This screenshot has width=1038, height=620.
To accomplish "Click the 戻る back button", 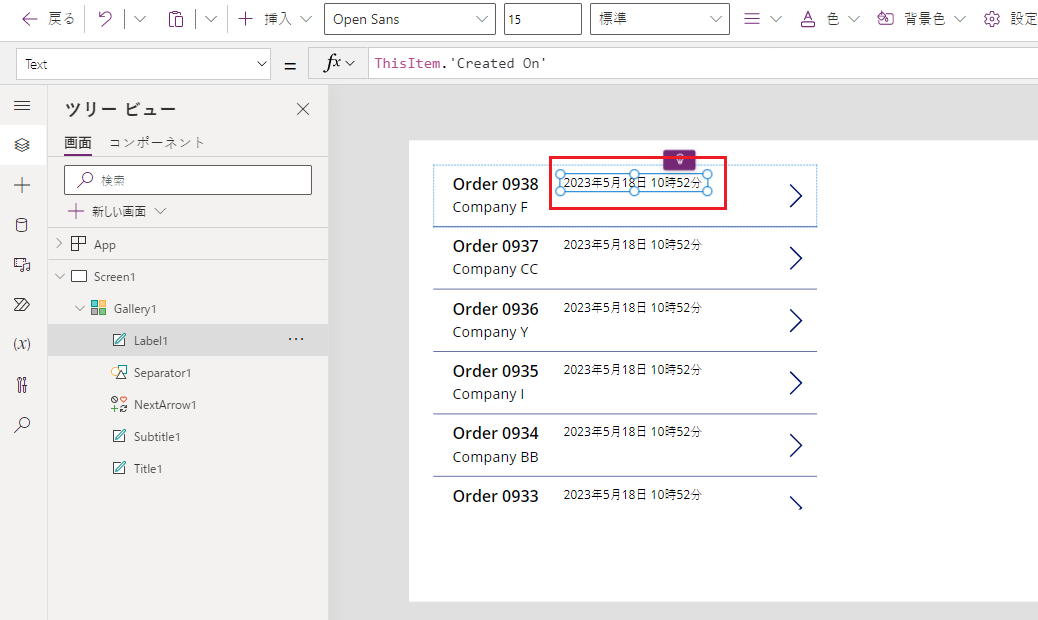I will click(48, 19).
